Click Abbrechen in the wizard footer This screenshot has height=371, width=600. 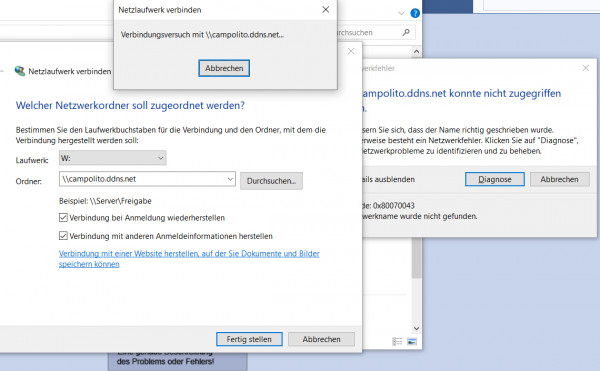pyautogui.click(x=321, y=339)
